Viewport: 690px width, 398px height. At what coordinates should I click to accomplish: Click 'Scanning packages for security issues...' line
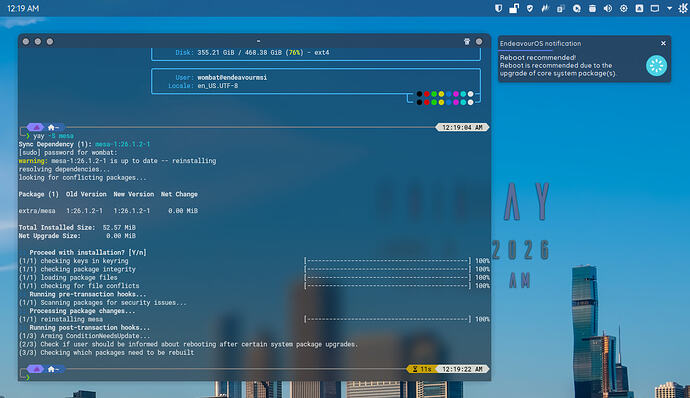coord(103,303)
